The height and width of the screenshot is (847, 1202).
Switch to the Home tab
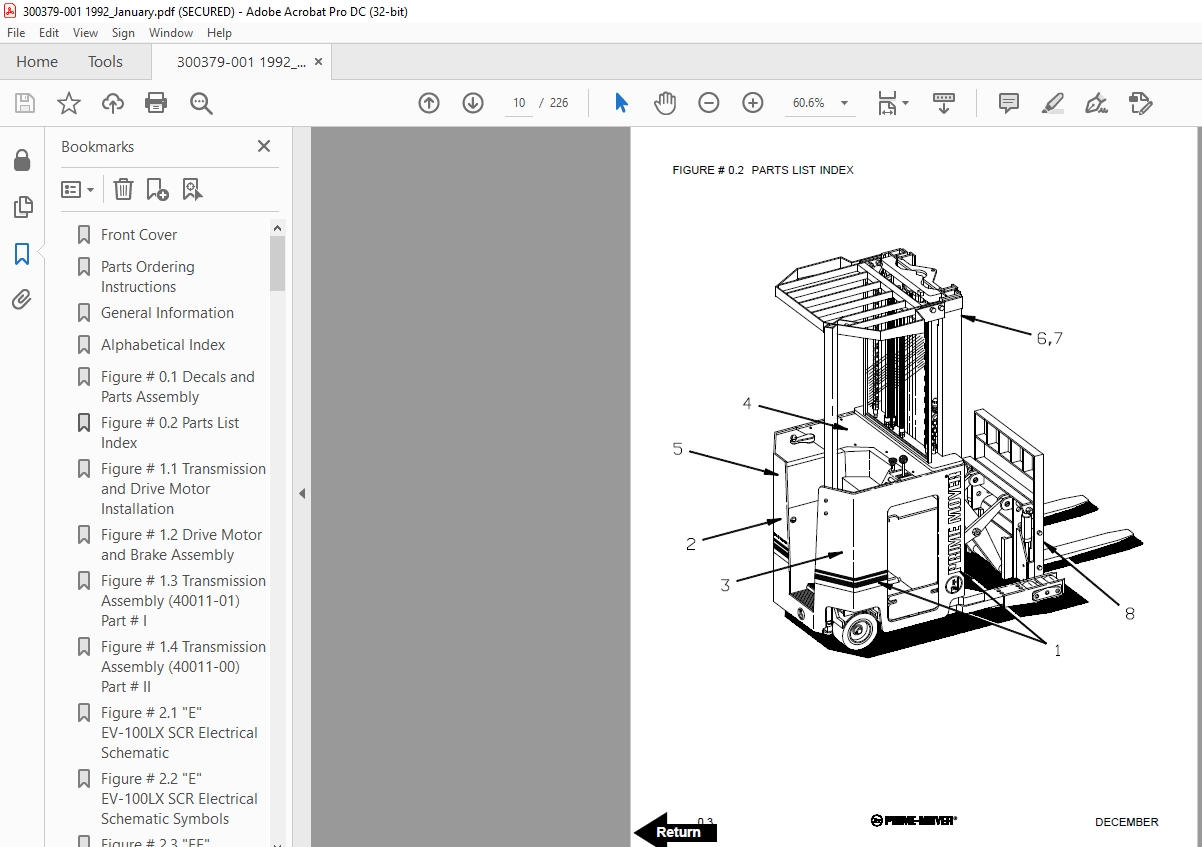tap(37, 62)
